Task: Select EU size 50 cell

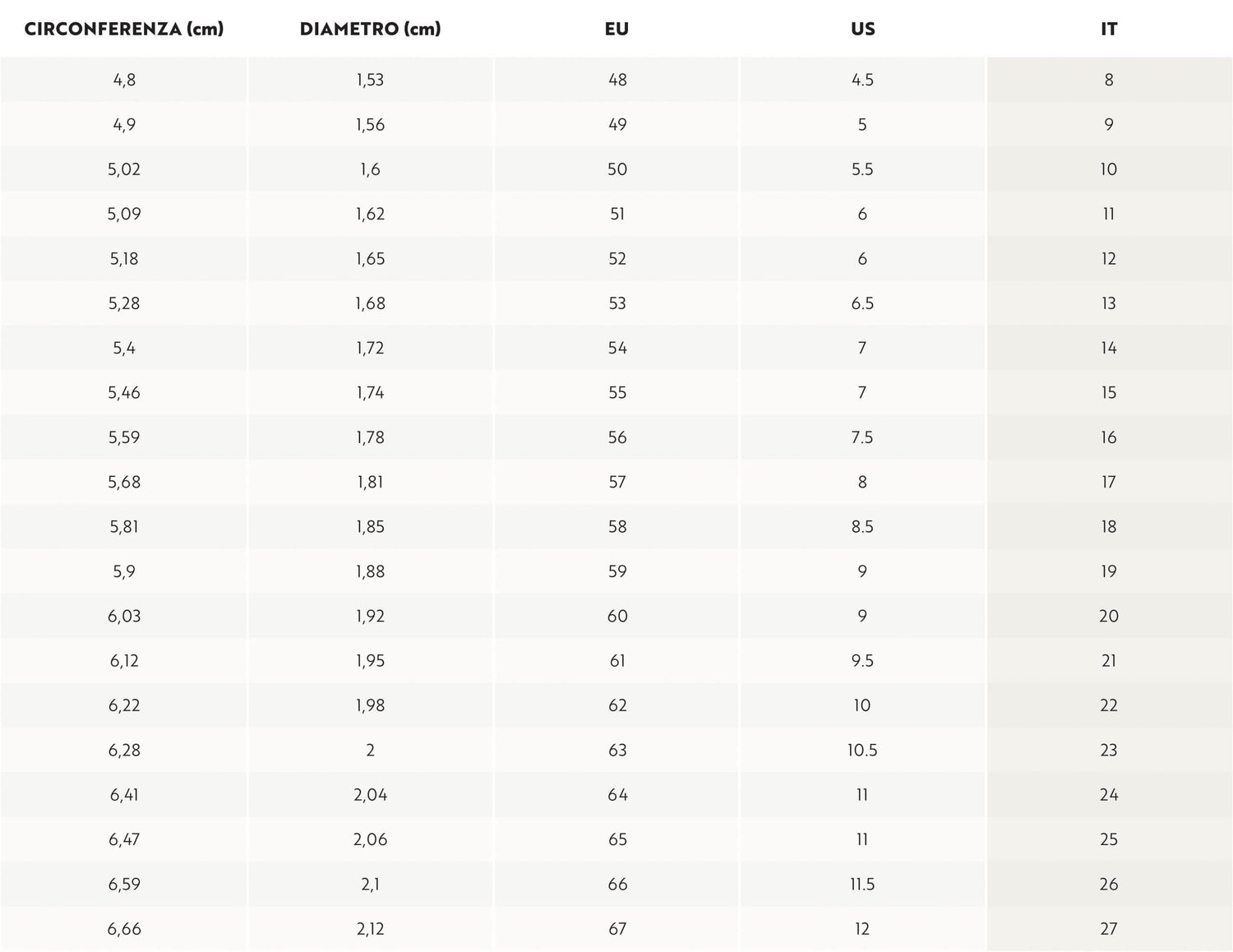Action: (x=616, y=169)
